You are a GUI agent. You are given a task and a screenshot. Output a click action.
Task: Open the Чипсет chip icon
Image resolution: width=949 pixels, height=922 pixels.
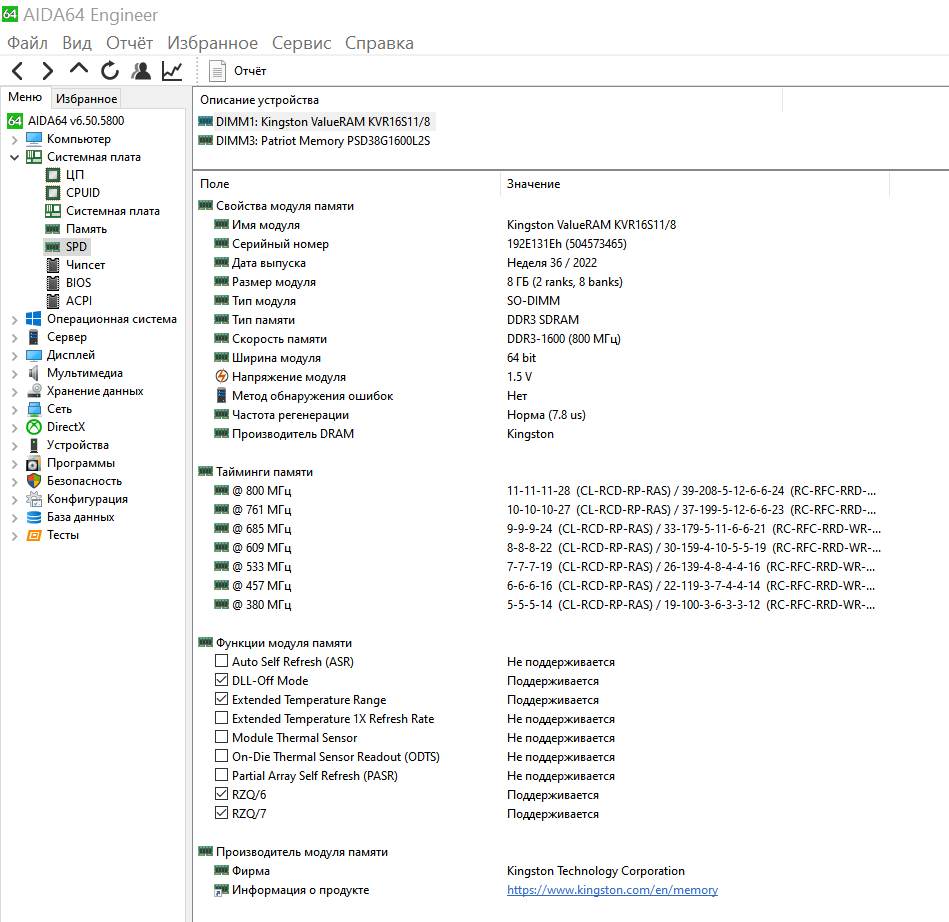(x=53, y=265)
